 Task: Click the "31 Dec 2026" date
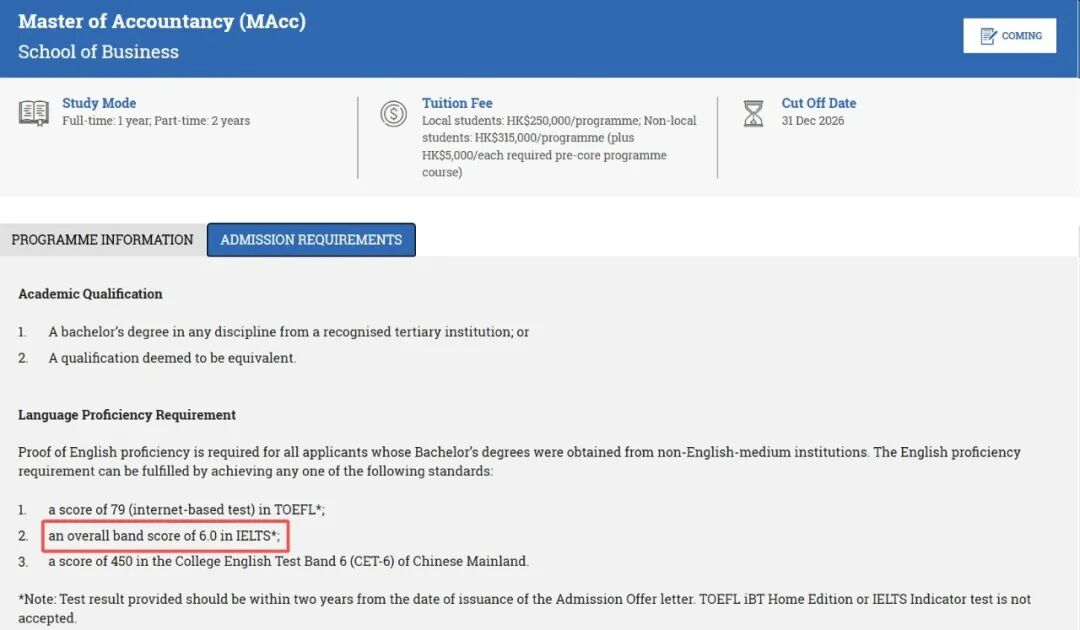[813, 120]
